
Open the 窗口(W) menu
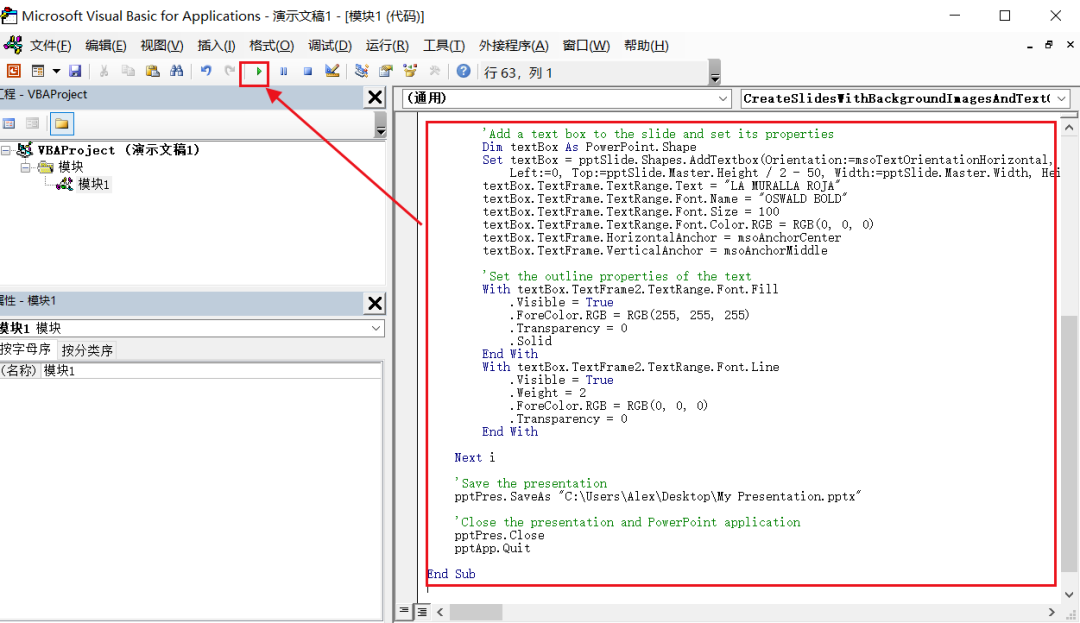(x=585, y=45)
